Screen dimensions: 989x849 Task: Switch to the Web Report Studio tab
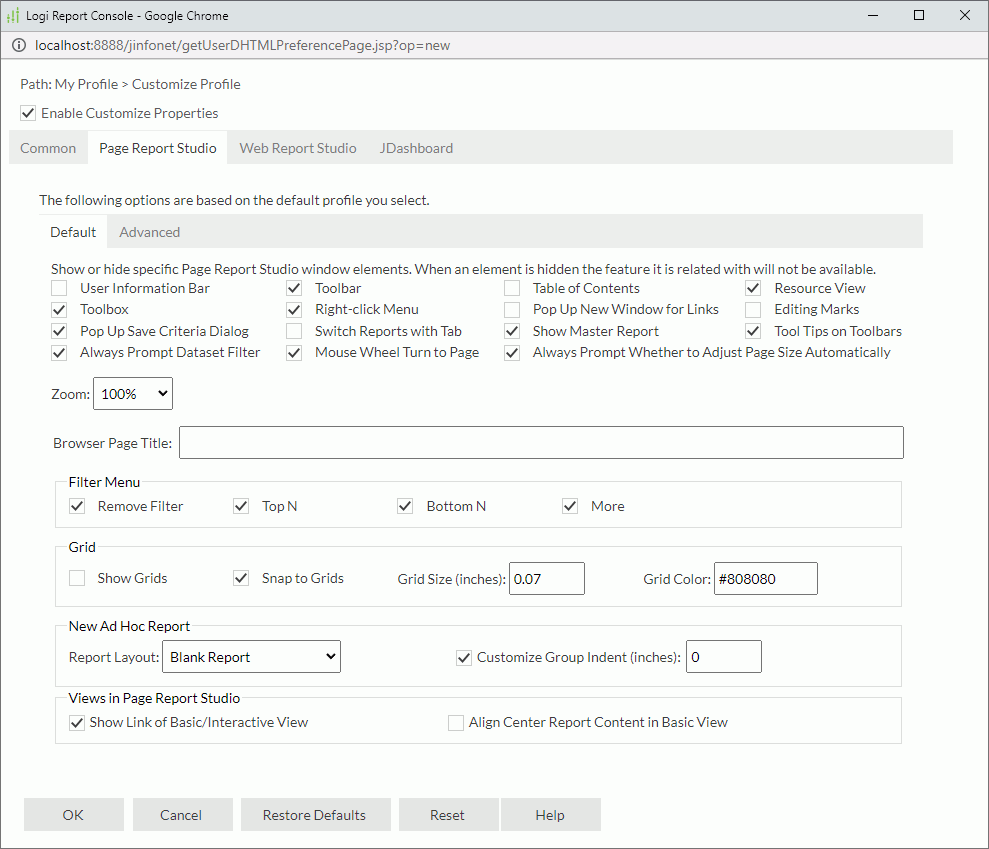point(297,147)
